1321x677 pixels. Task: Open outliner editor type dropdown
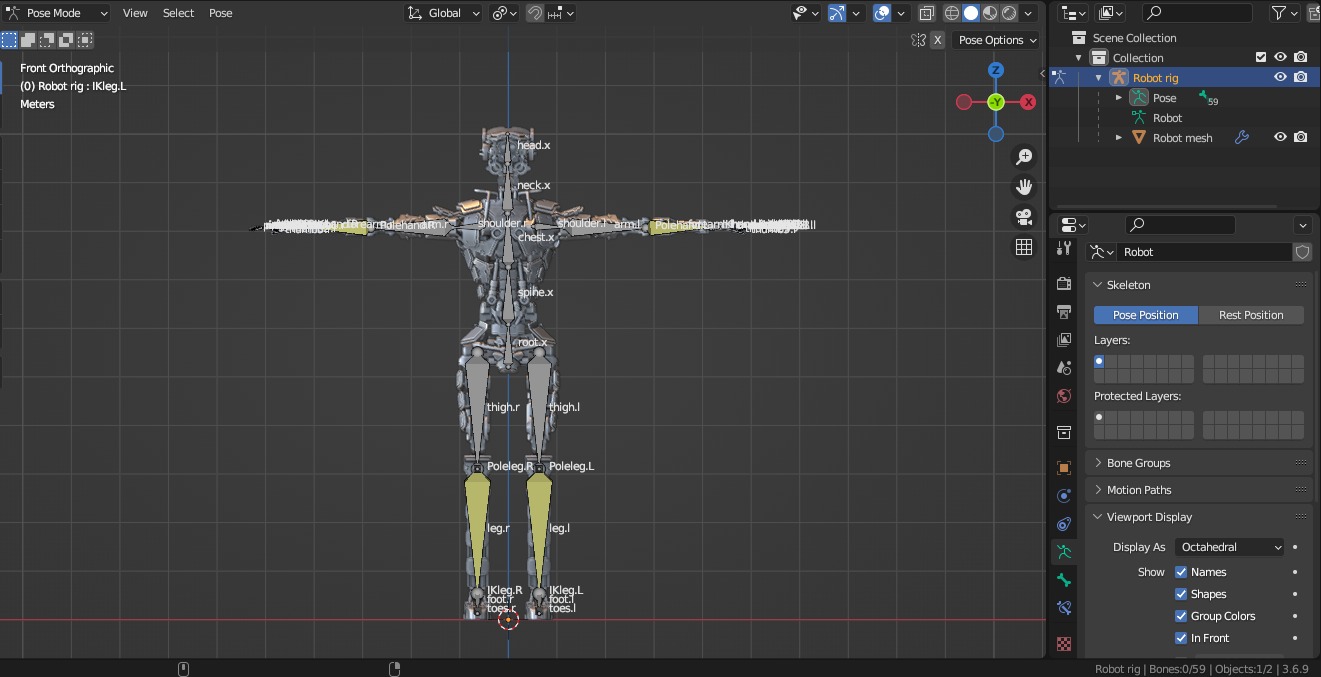[1074, 13]
